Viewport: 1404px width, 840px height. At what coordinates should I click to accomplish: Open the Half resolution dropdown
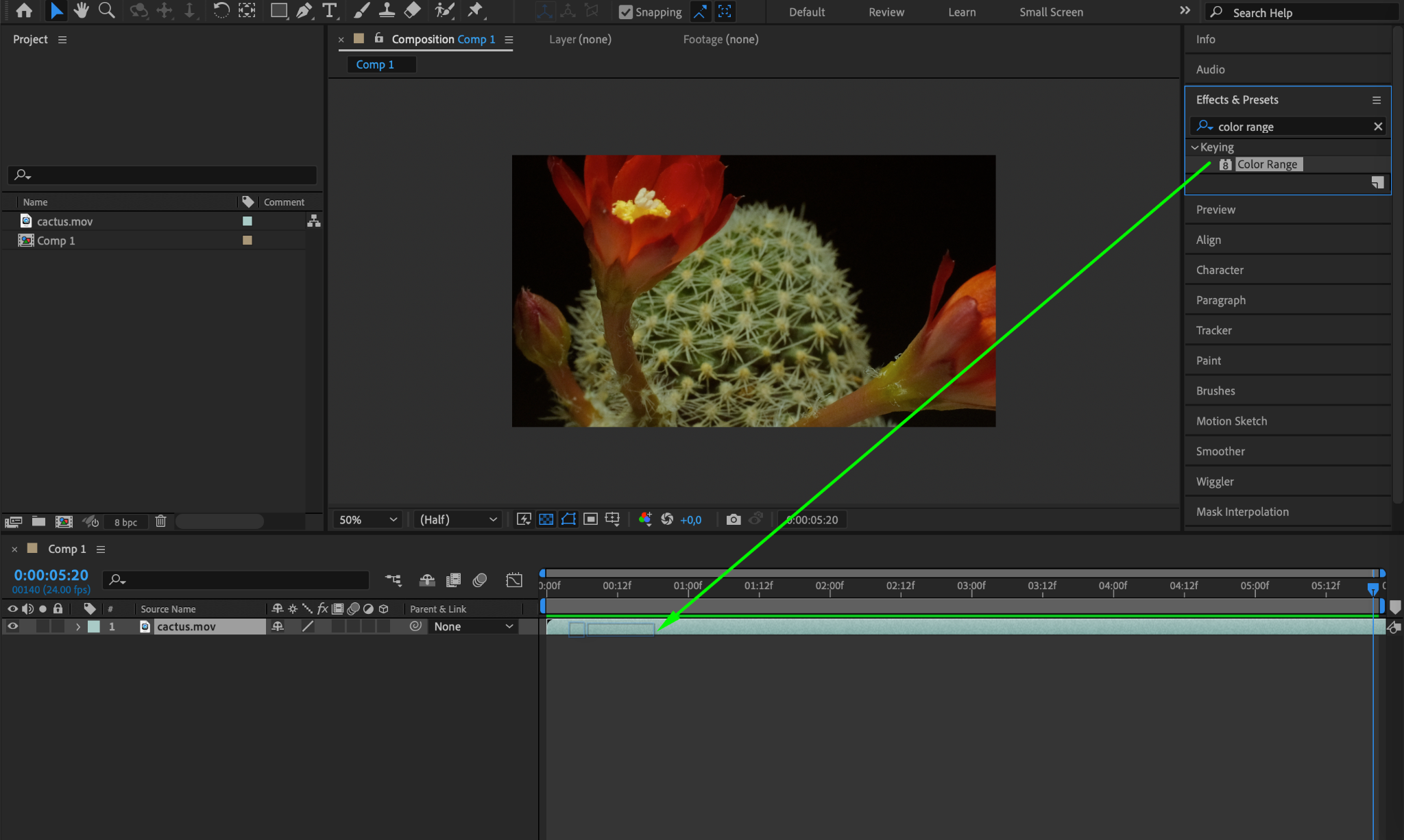pos(457,519)
